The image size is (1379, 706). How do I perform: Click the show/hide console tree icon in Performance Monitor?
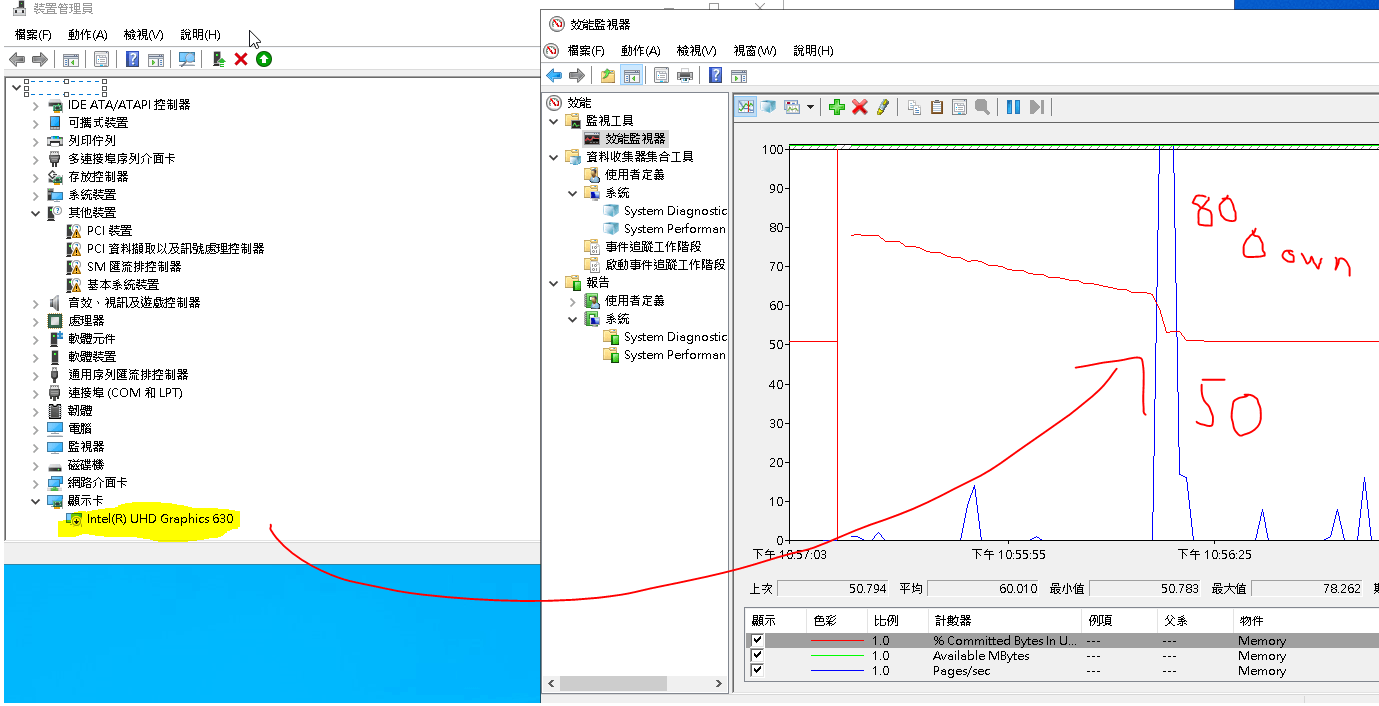pos(631,76)
